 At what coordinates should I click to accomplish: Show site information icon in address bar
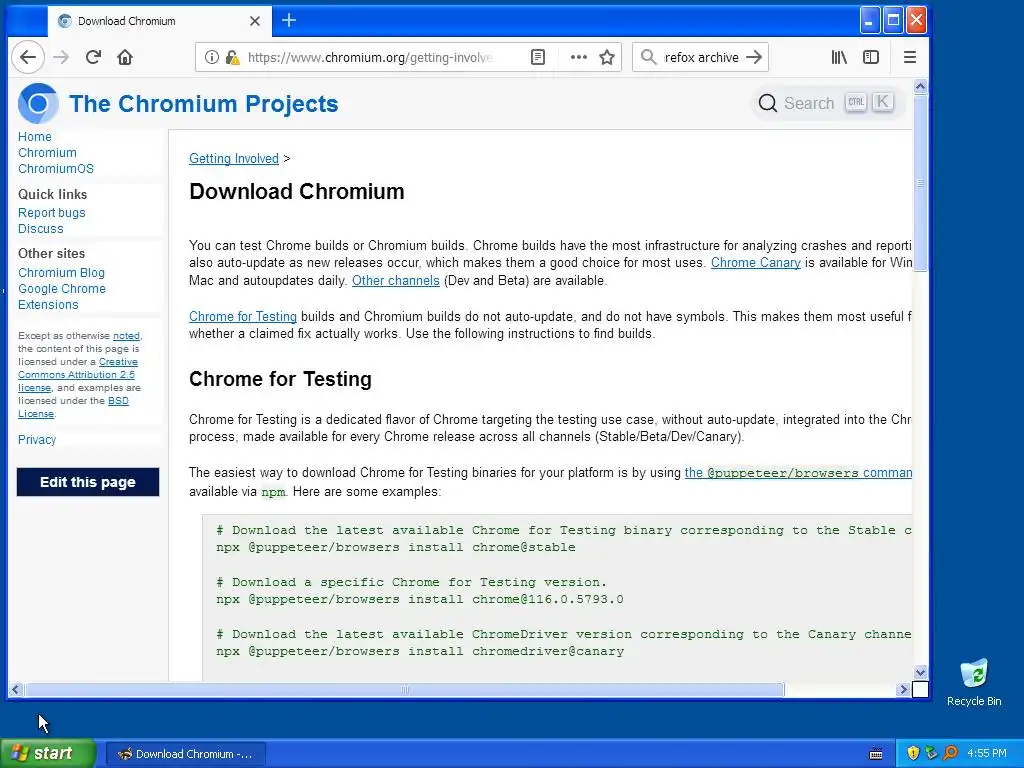[x=212, y=57]
